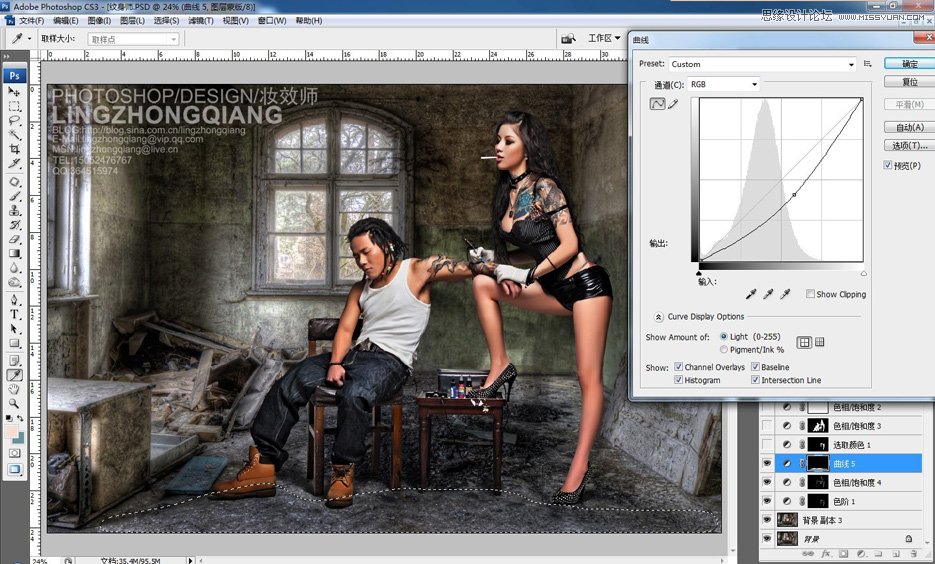Show the 选取颜色 1 layer
The width and height of the screenshot is (935, 564).
tap(767, 444)
